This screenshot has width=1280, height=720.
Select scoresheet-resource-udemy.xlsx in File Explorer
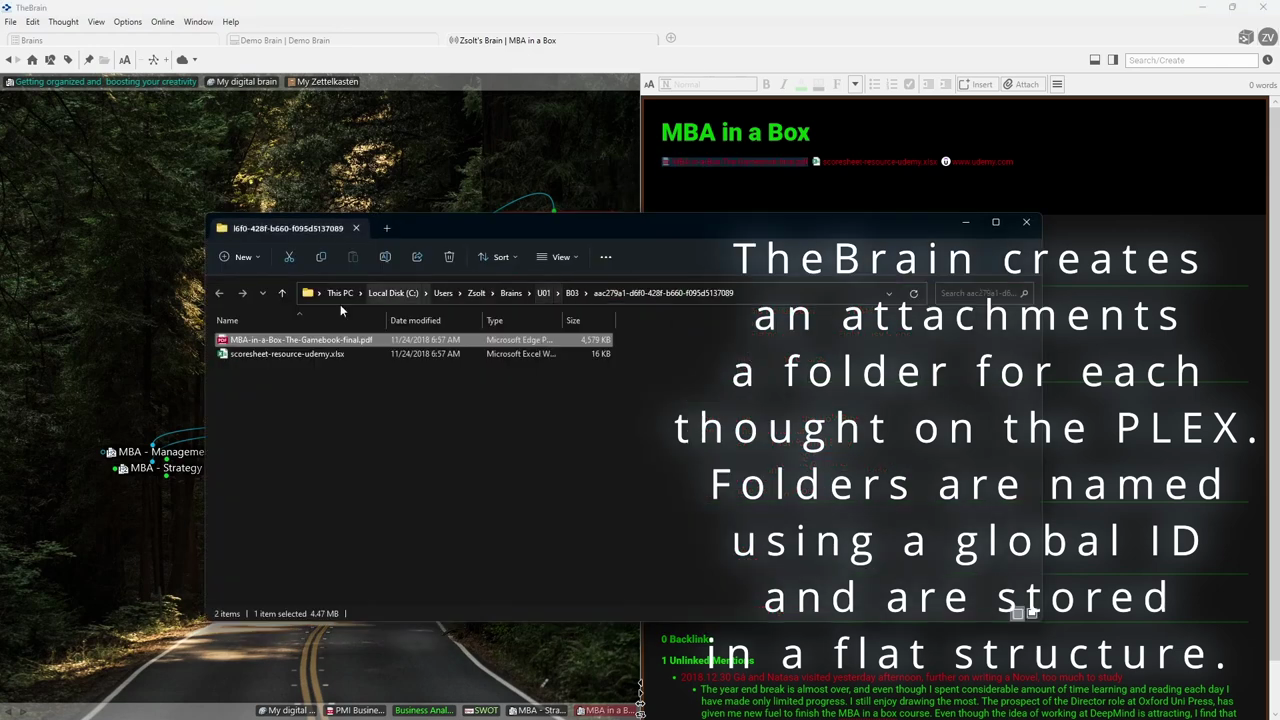click(413, 354)
